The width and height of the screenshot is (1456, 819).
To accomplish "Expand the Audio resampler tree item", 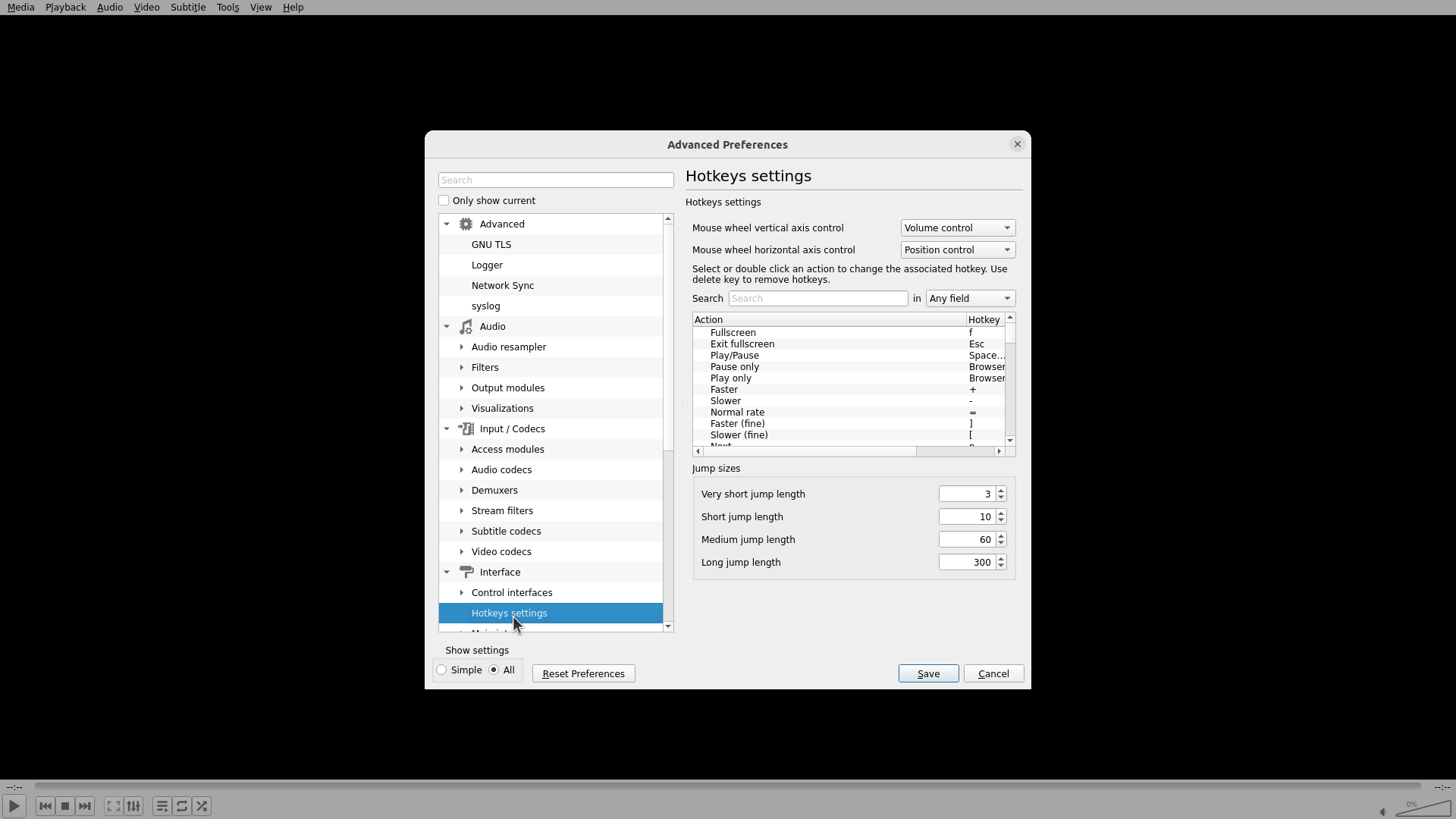I will point(462,347).
